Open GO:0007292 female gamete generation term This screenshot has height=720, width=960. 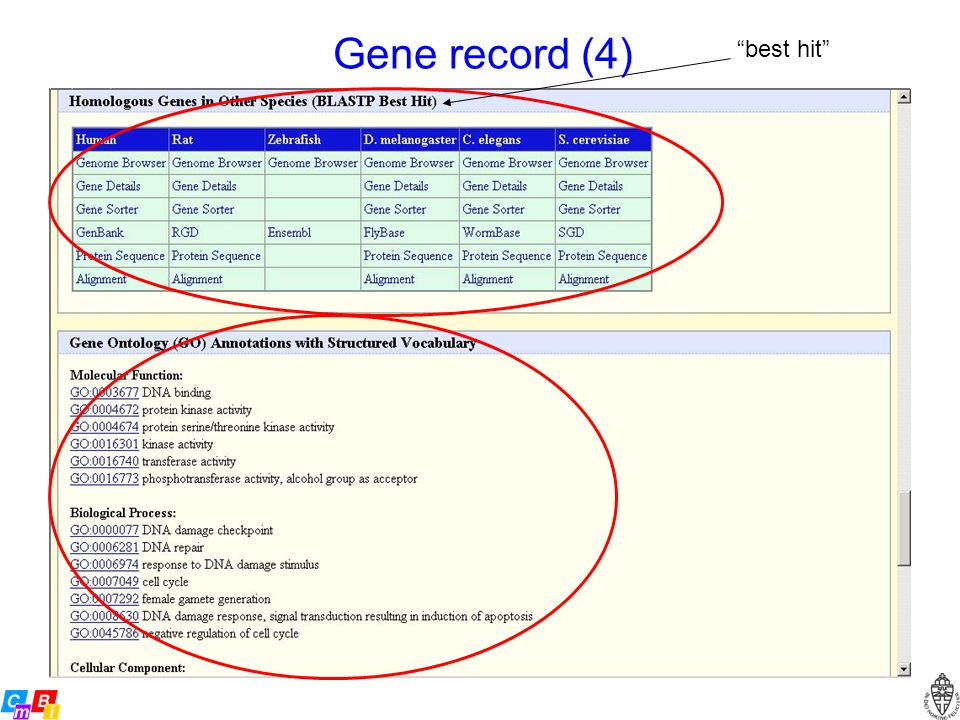coord(104,599)
